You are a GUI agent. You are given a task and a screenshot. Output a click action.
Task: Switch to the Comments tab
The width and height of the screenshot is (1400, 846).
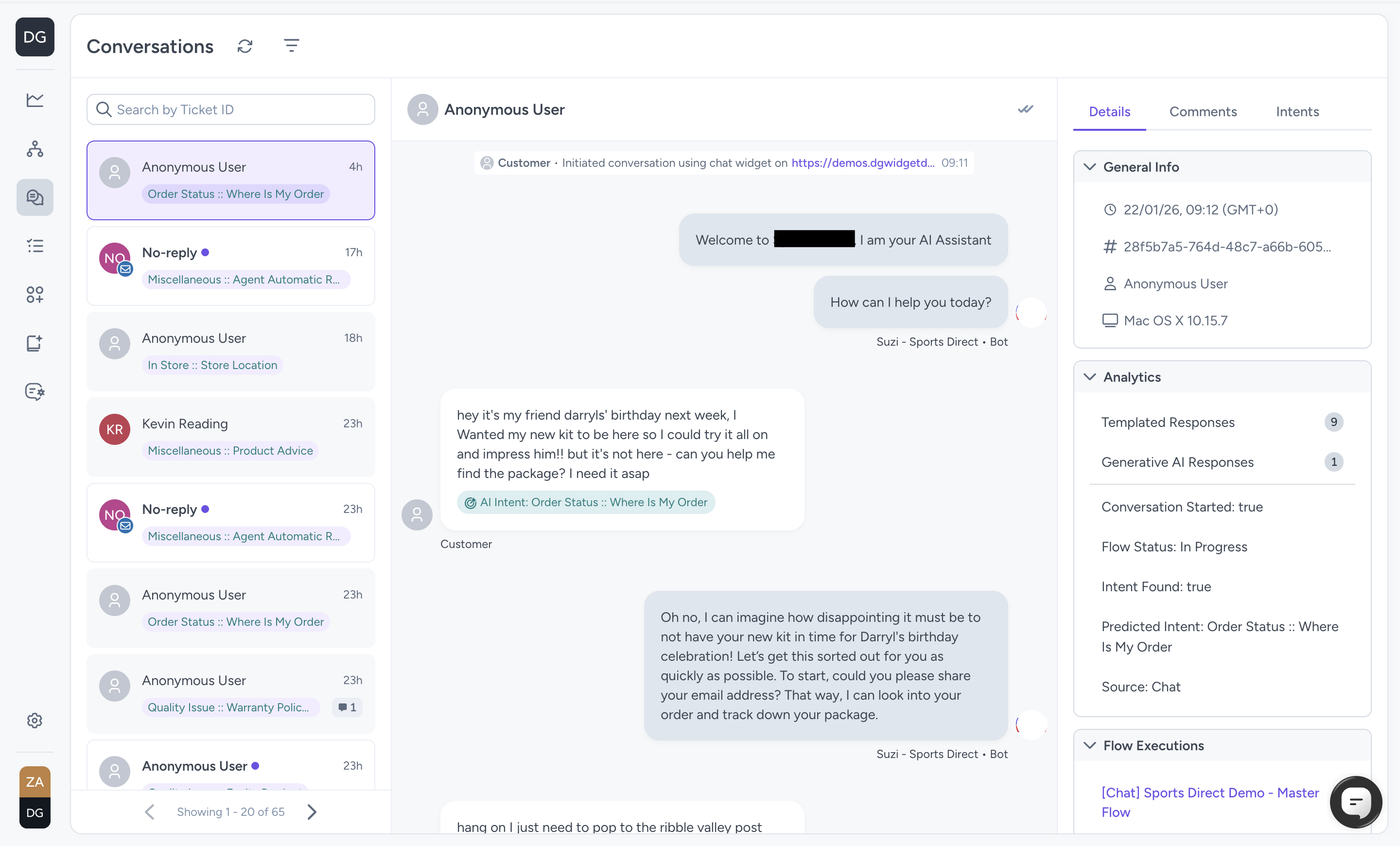point(1203,112)
